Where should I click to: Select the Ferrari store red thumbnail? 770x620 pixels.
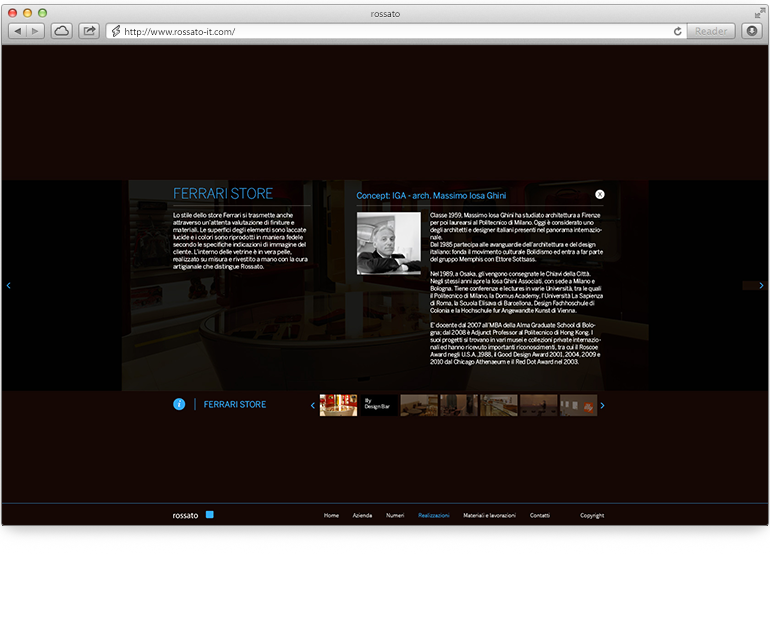338,405
